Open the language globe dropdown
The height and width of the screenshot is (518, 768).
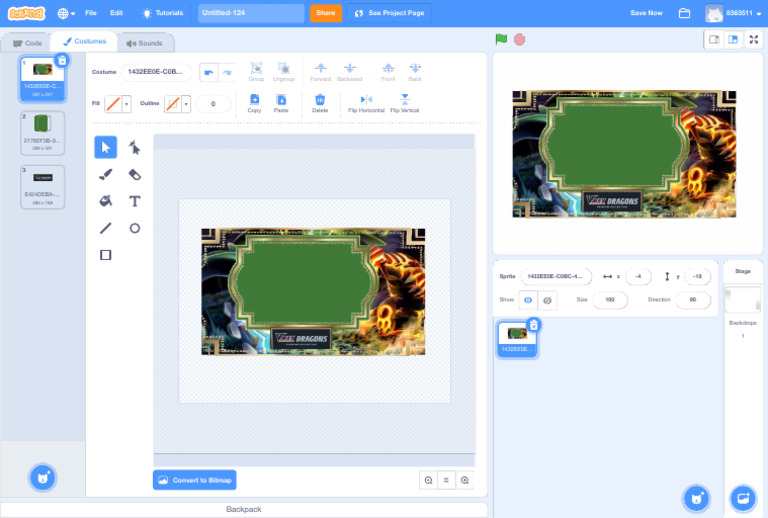(x=66, y=13)
